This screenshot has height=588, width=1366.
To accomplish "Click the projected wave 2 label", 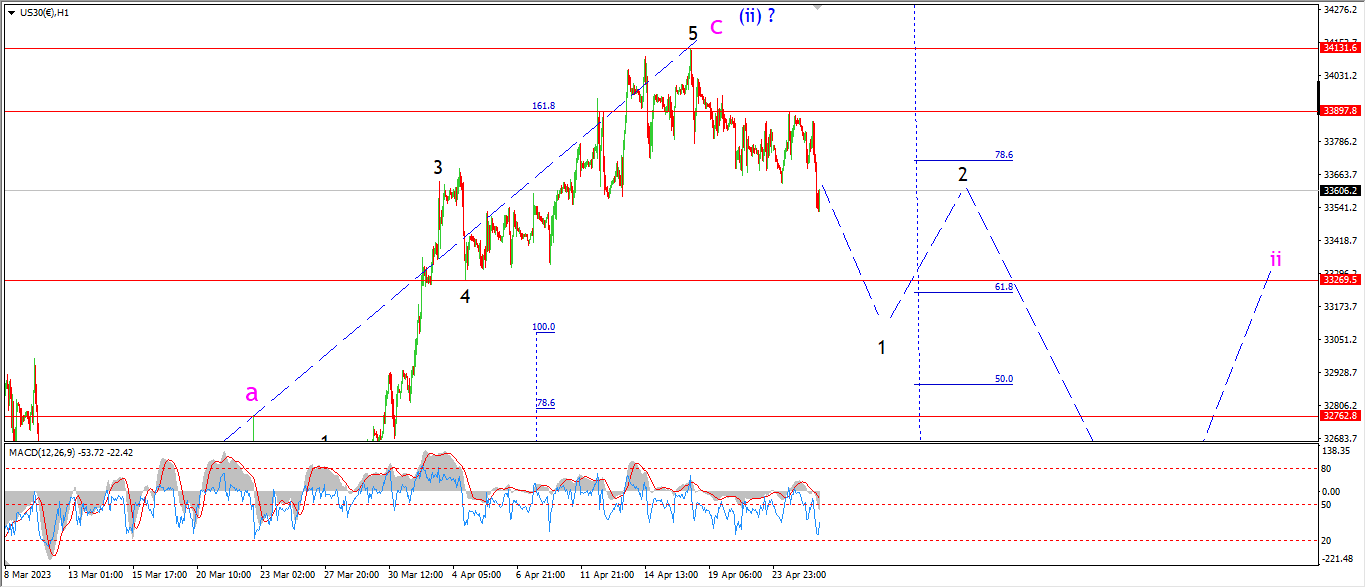I will click(x=963, y=175).
